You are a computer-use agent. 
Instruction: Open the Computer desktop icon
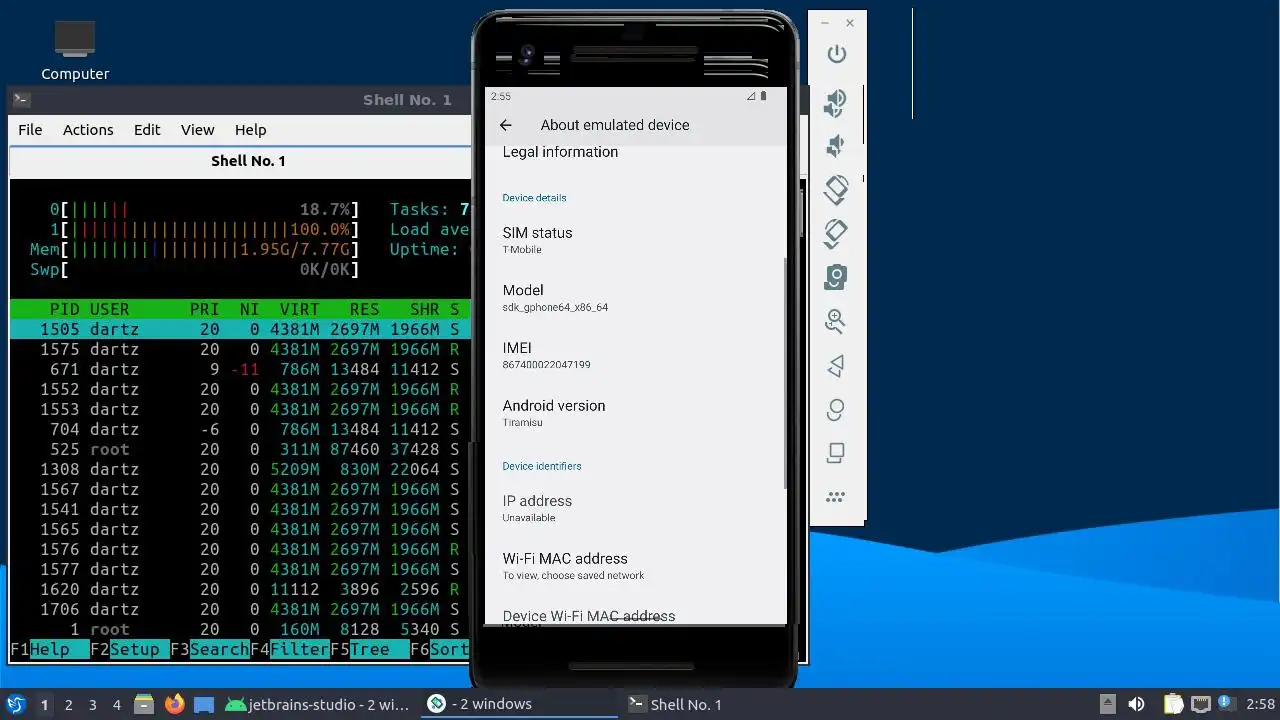[x=75, y=51]
